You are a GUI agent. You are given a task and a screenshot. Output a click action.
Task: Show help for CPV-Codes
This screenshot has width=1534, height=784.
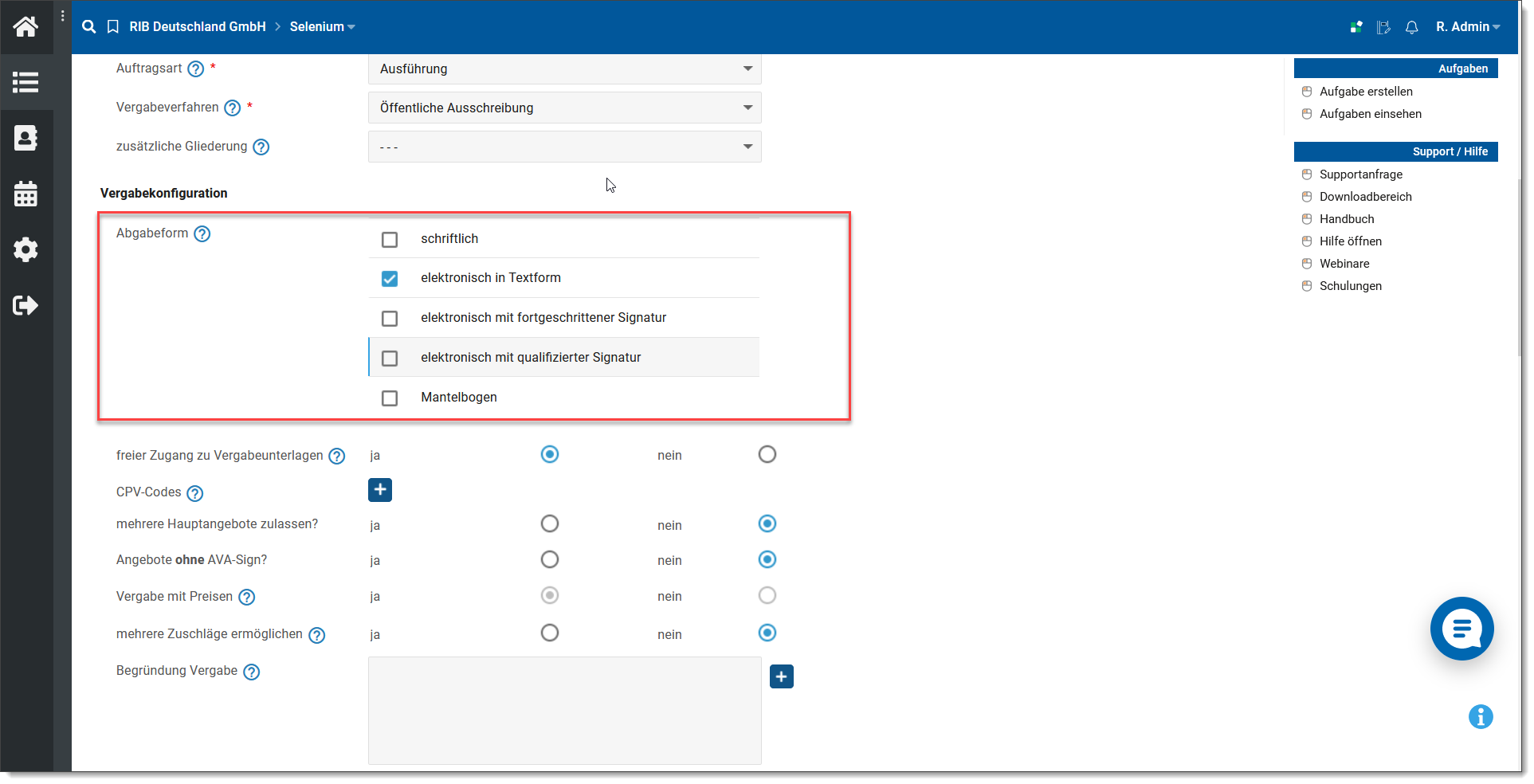click(195, 494)
